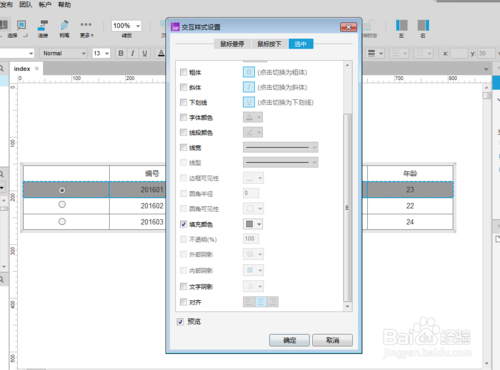Image resolution: width=500 pixels, height=370 pixels.
Task: Select the radio button in the 201602 row
Action: [x=62, y=205]
